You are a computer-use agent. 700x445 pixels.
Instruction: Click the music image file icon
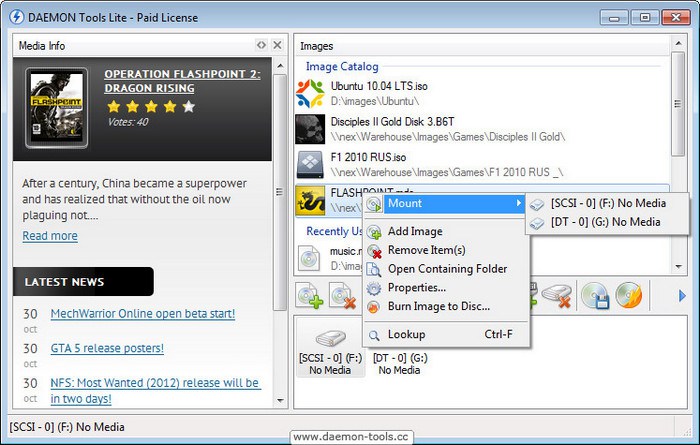pyautogui.click(x=309, y=258)
